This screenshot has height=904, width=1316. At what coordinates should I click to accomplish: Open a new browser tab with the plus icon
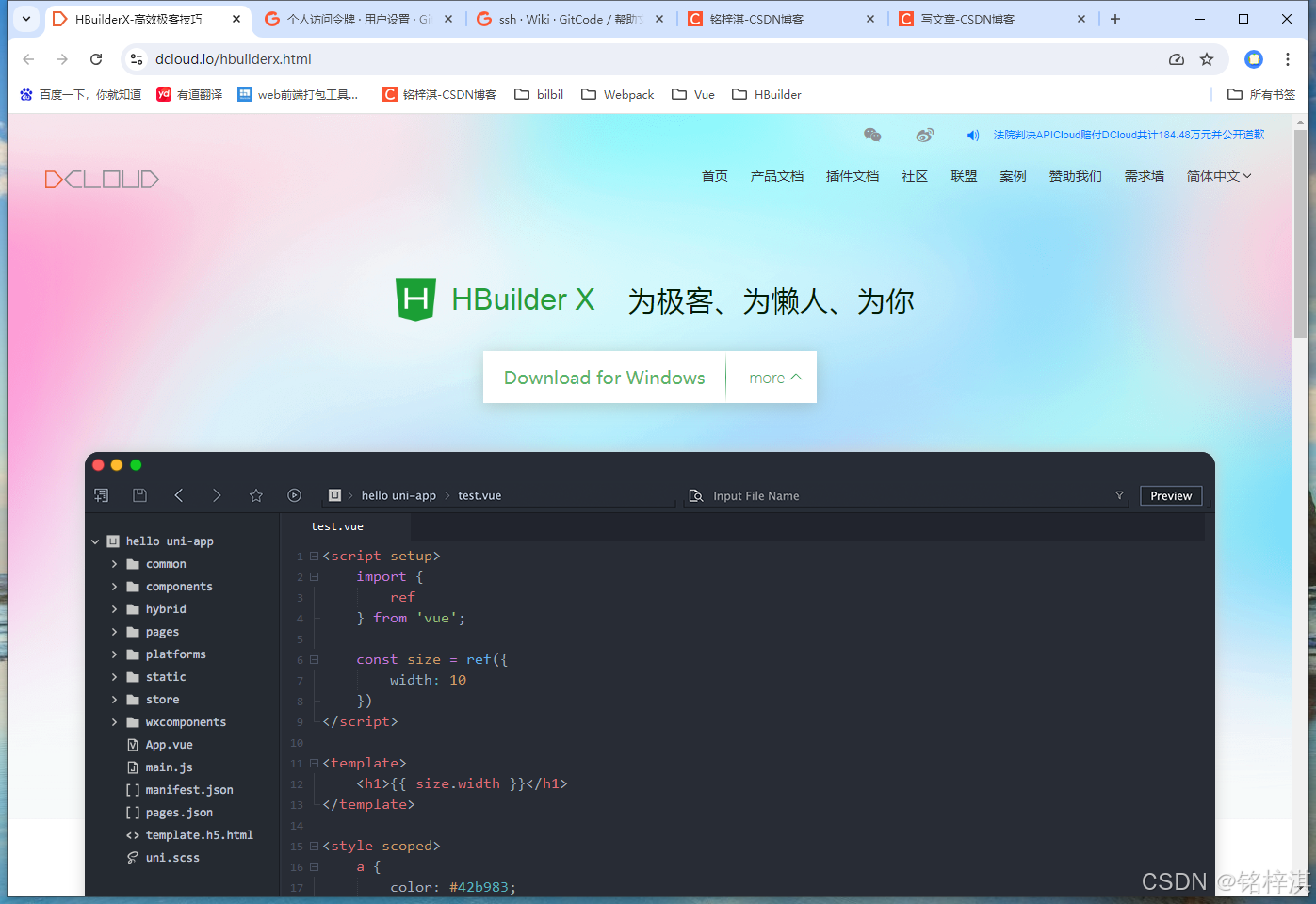(x=1115, y=19)
